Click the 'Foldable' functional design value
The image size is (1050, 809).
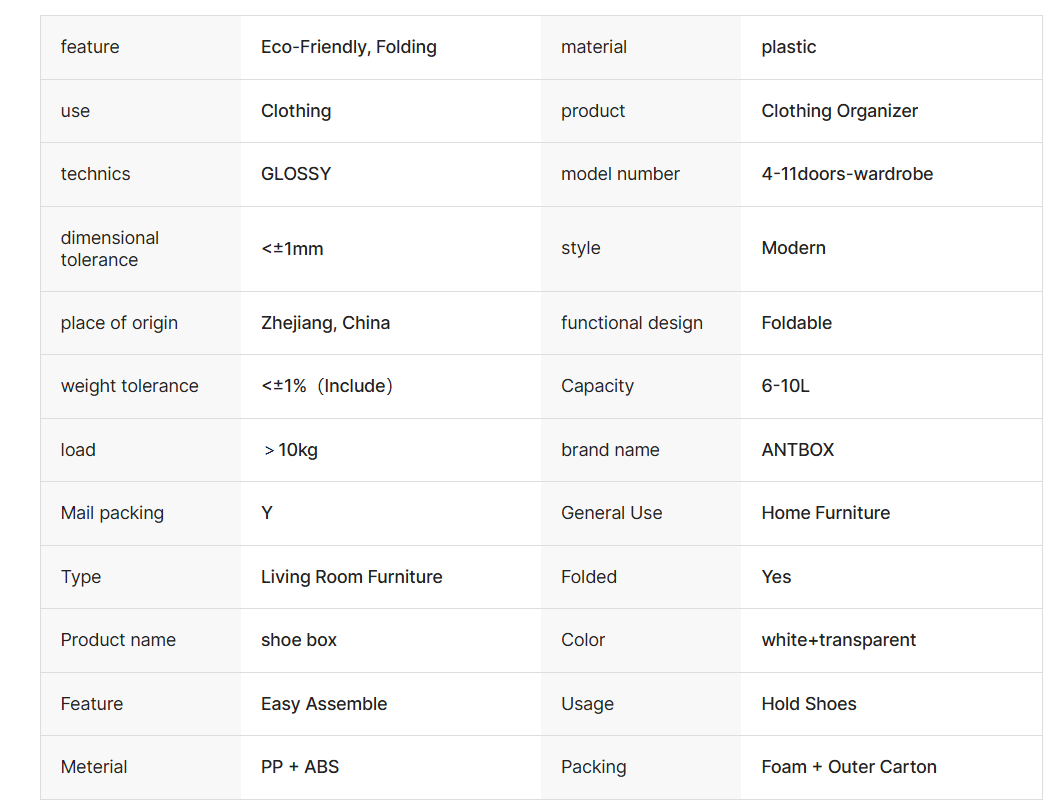pyautogui.click(x=796, y=323)
